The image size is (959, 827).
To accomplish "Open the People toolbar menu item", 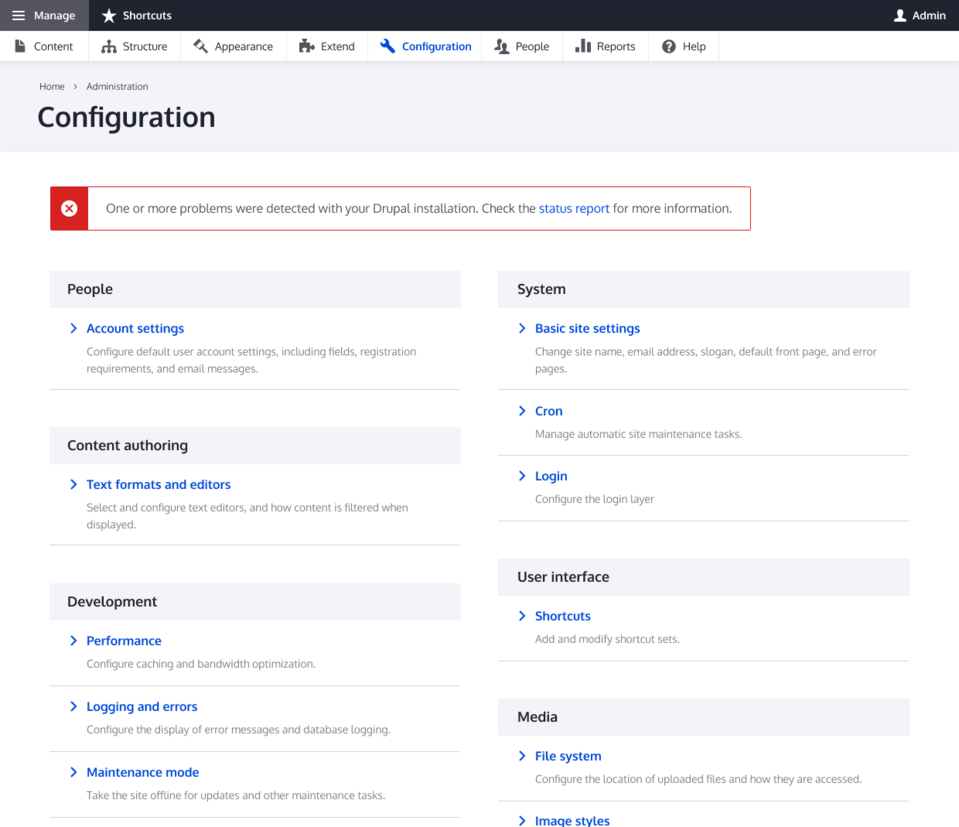I will (522, 46).
